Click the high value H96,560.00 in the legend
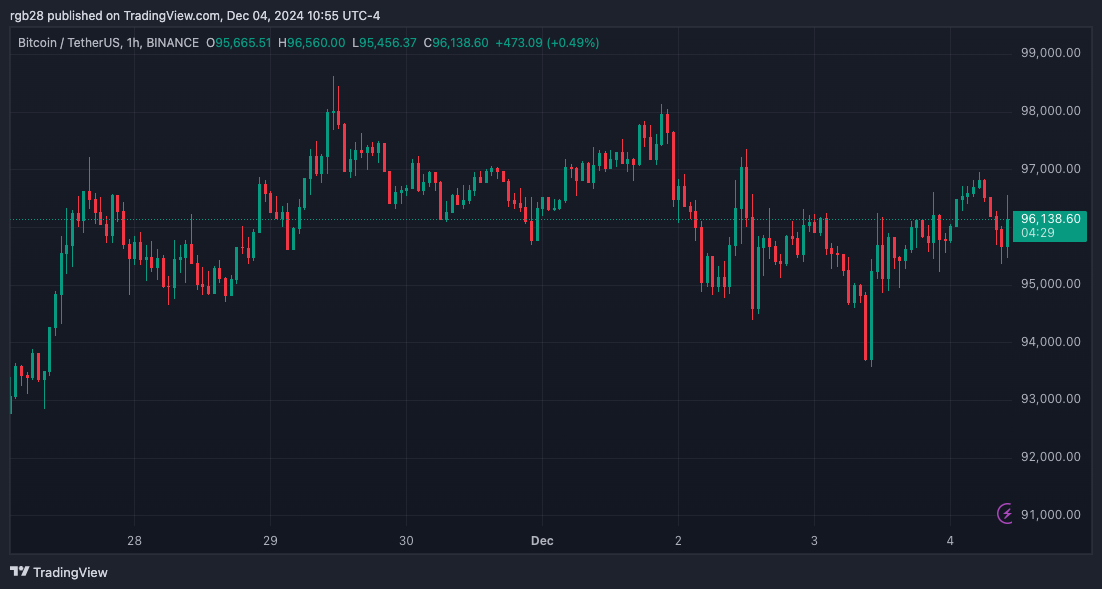 click(311, 43)
